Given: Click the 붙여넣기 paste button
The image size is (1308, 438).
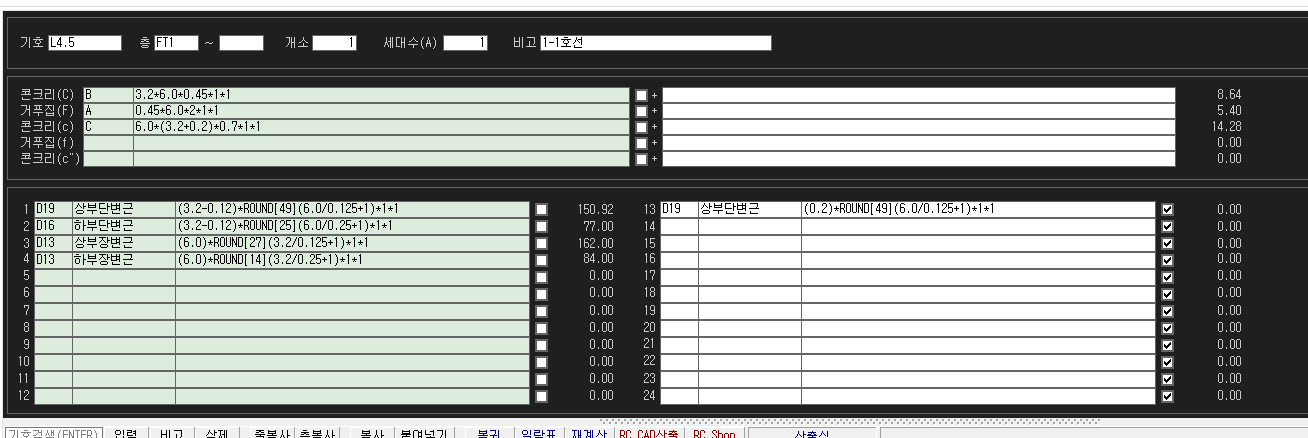Looking at the screenshot, I should tap(426, 433).
